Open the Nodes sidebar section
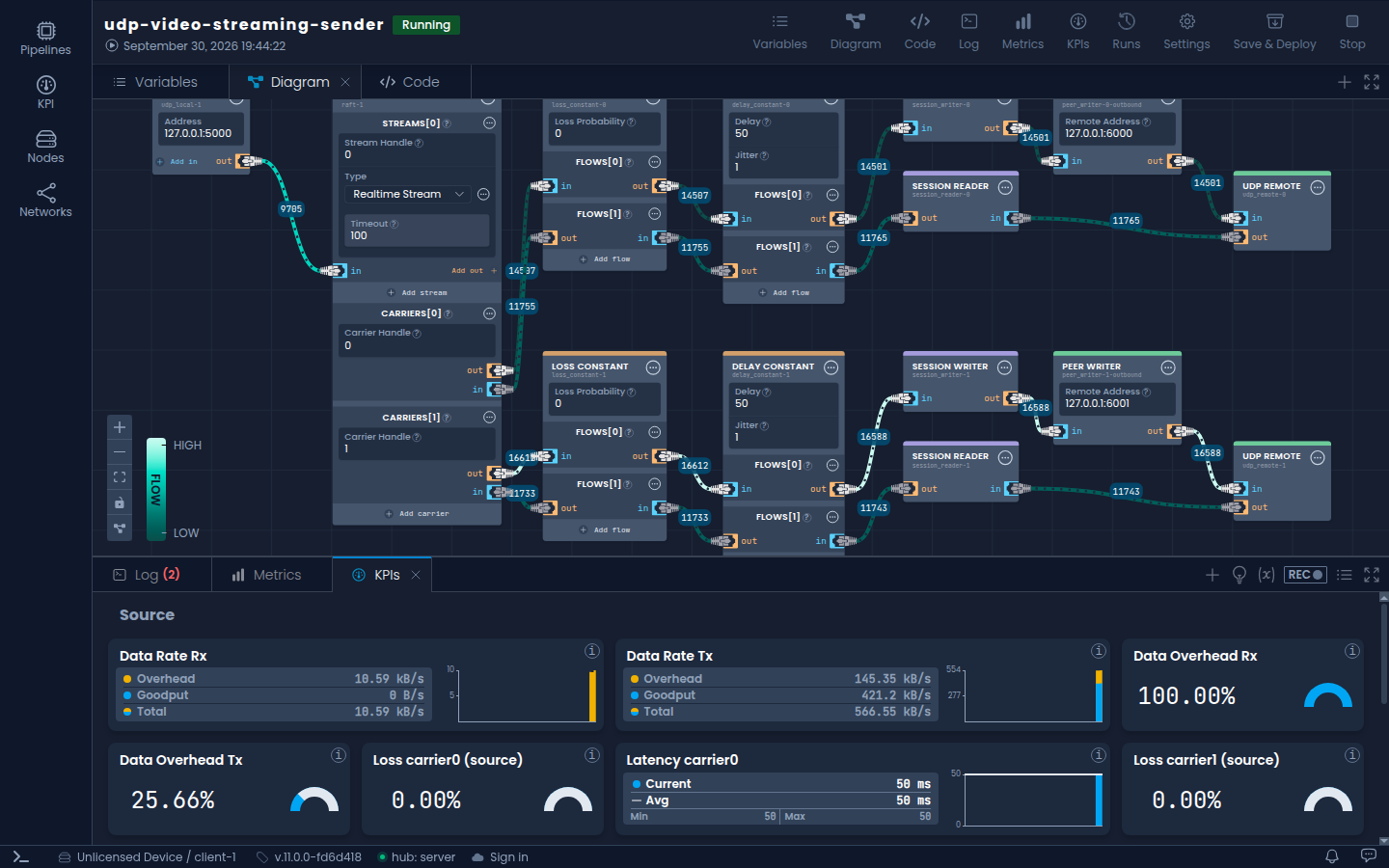 [45, 147]
